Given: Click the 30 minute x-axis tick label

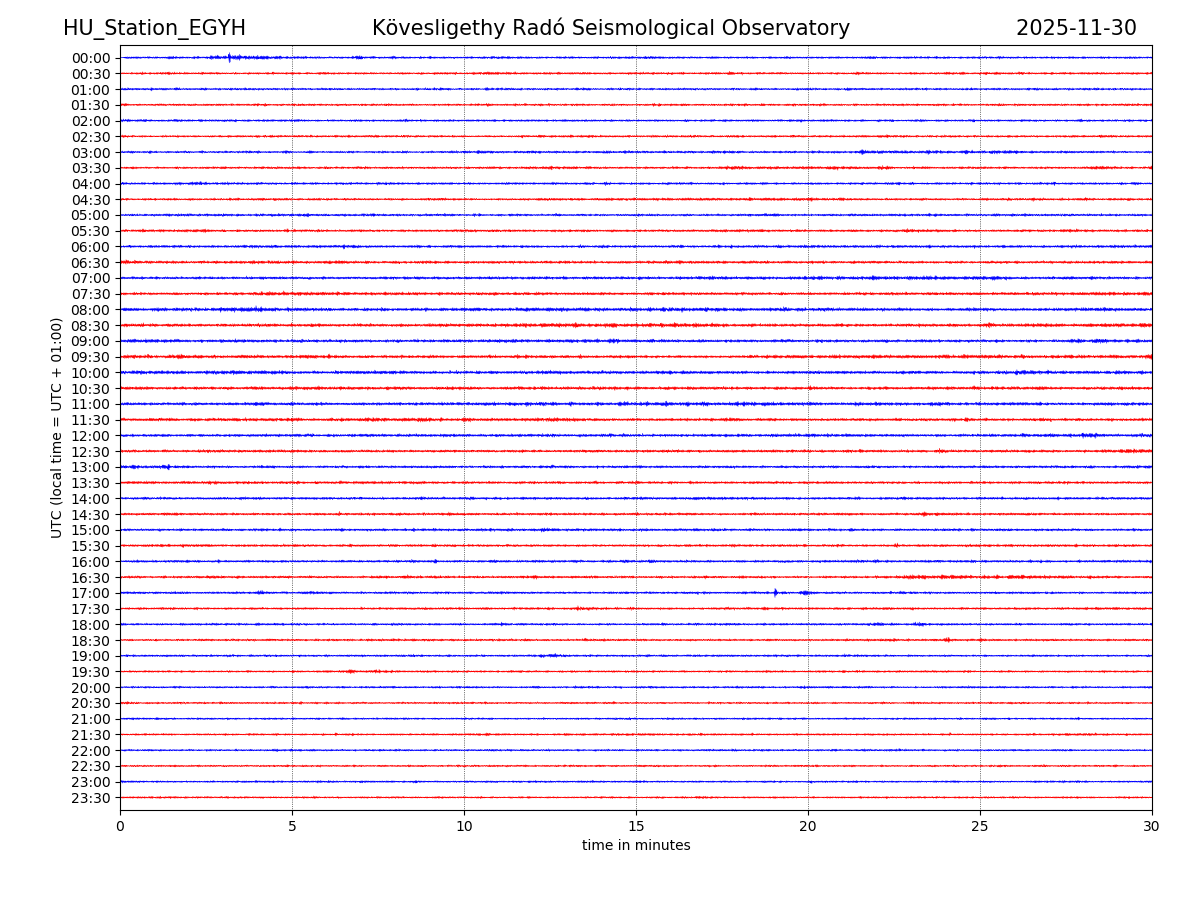Looking at the screenshot, I should (1152, 826).
